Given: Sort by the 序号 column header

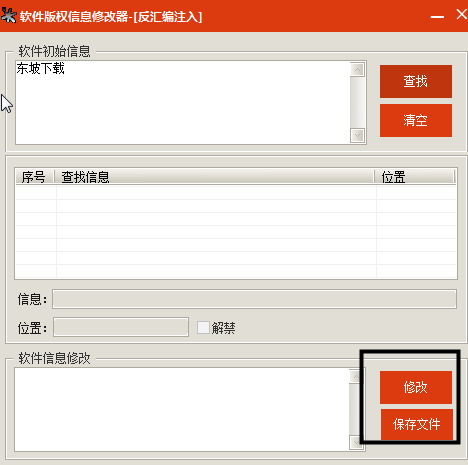Looking at the screenshot, I should pos(35,177).
